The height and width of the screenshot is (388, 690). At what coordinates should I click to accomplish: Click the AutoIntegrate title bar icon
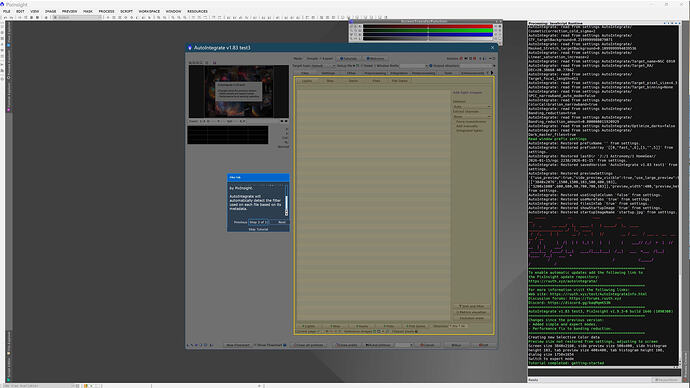click(x=190, y=48)
